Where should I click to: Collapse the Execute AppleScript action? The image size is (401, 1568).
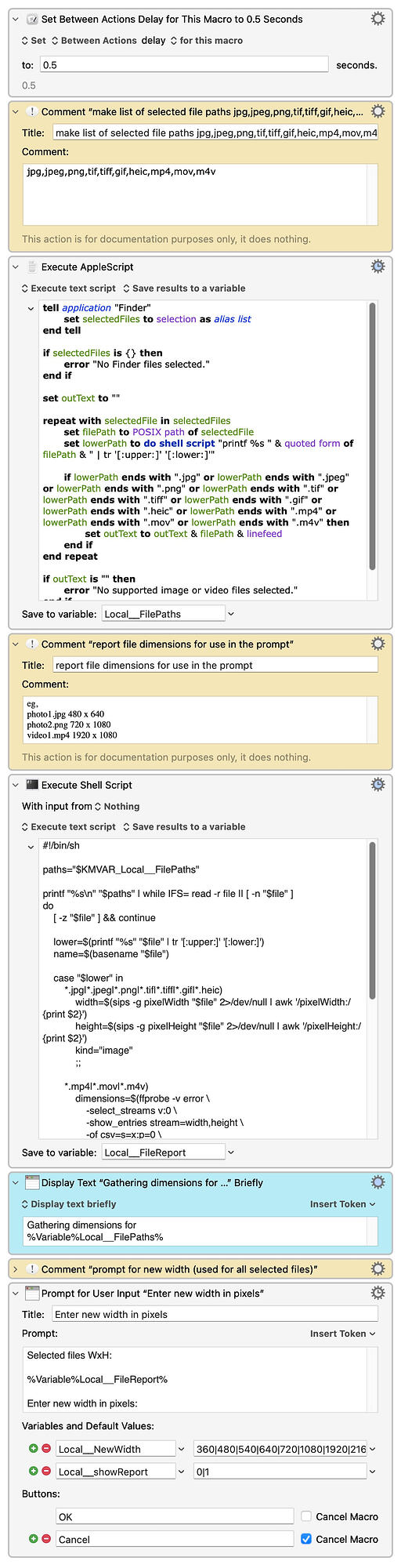click(16, 267)
